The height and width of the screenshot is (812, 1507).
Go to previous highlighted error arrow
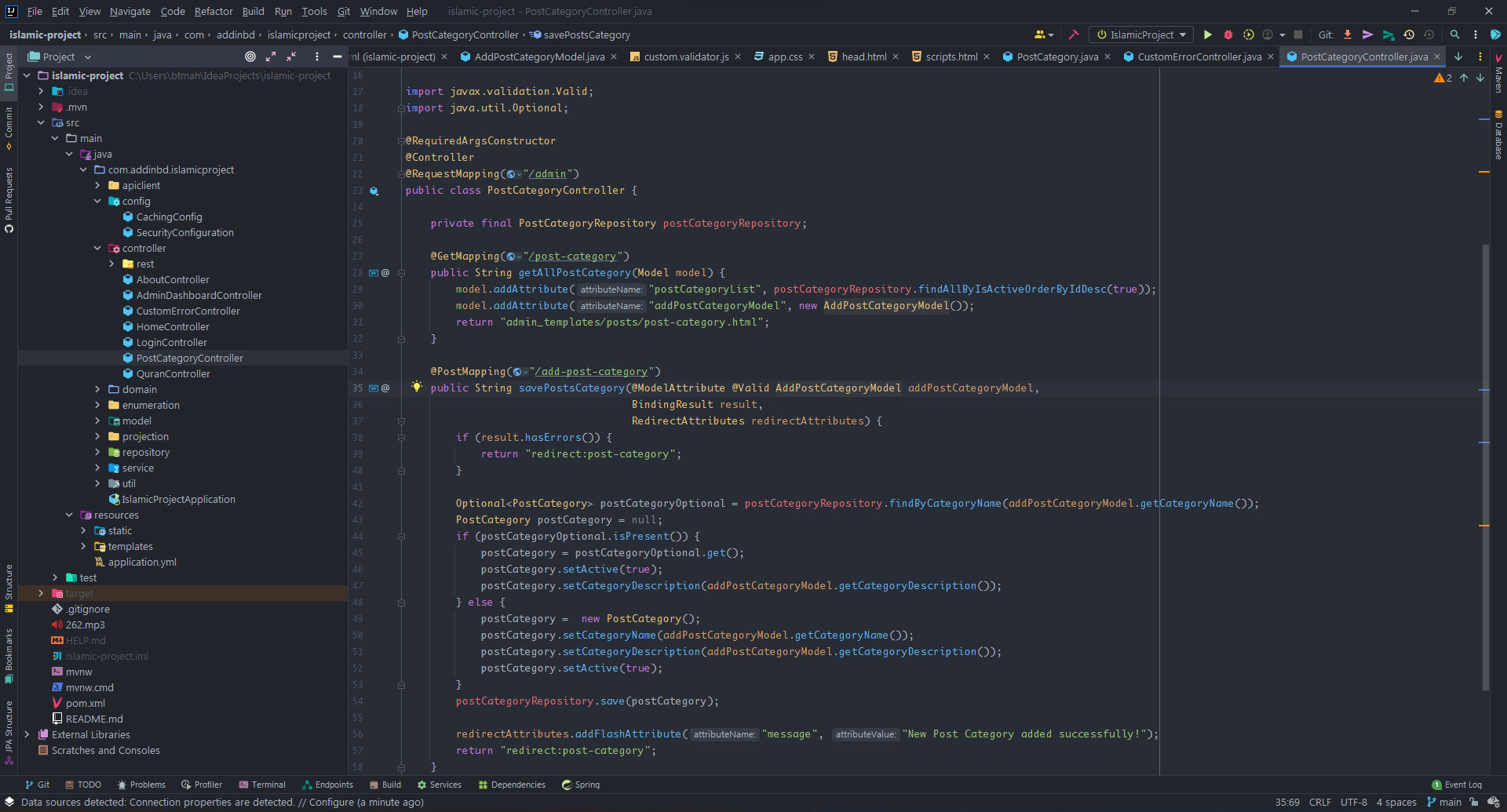coord(1464,78)
